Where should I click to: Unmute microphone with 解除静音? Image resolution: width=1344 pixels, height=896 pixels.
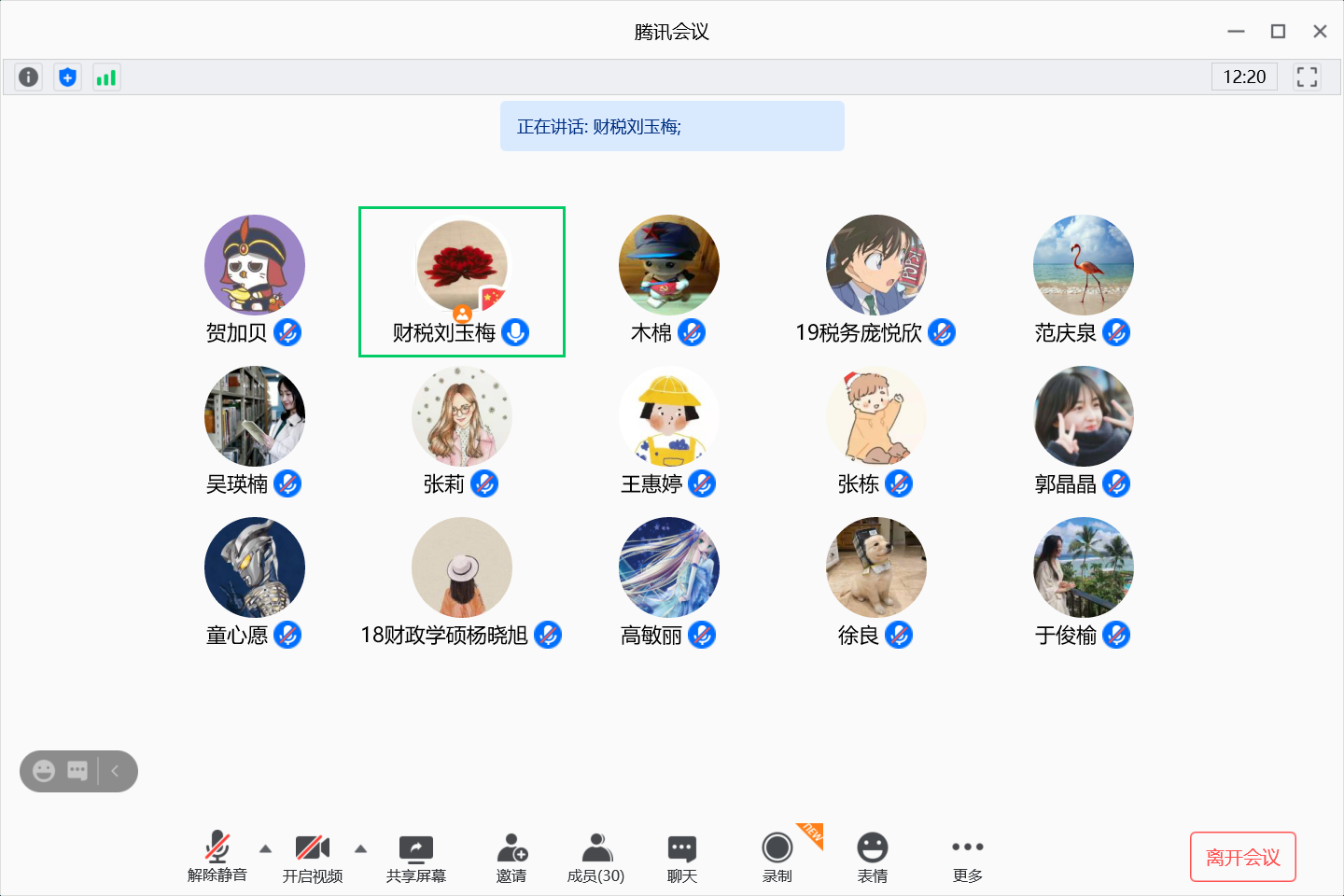tap(217, 858)
